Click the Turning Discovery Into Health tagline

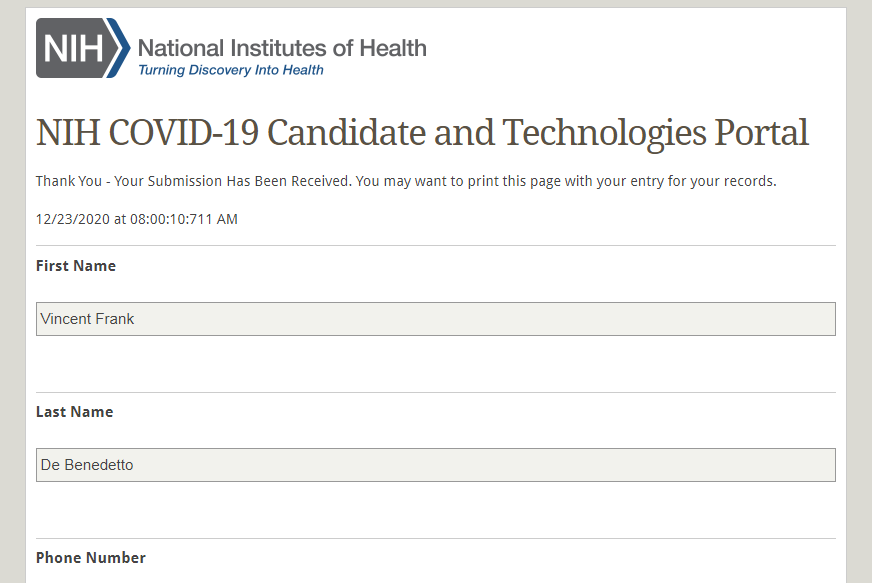[x=231, y=70]
